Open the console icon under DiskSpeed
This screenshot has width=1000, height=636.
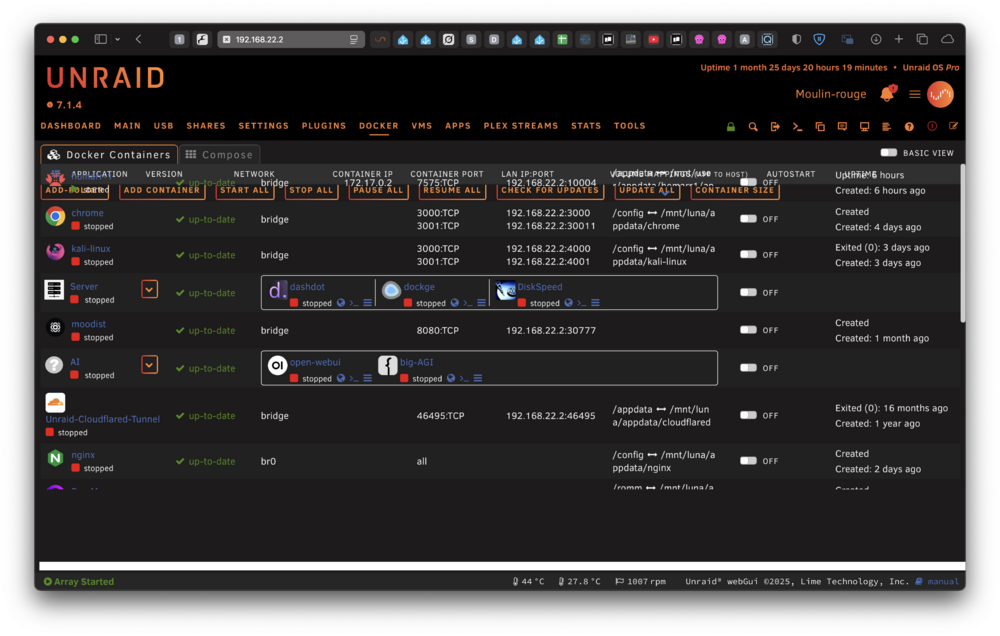click(x=582, y=303)
